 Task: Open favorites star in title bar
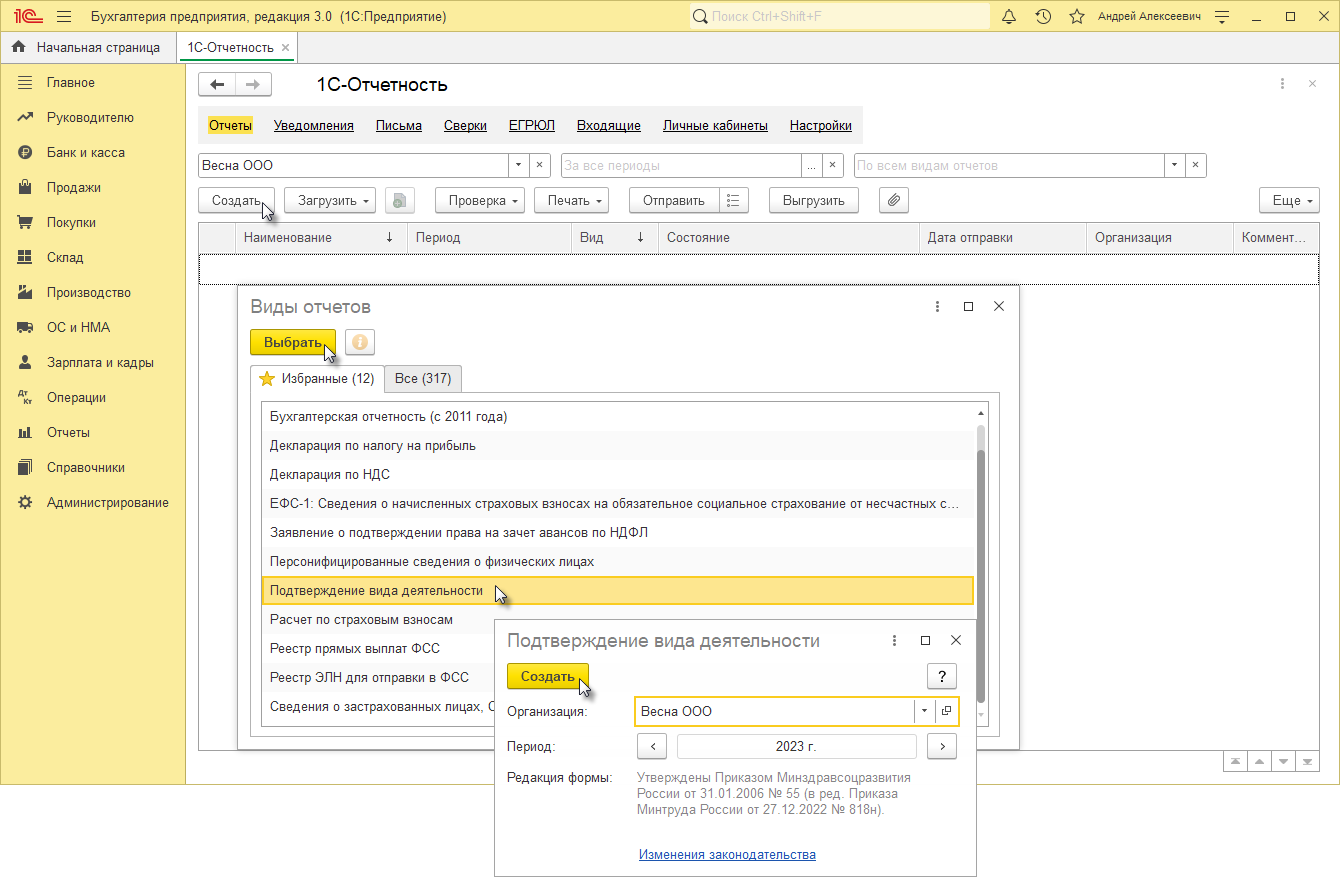tap(1077, 17)
